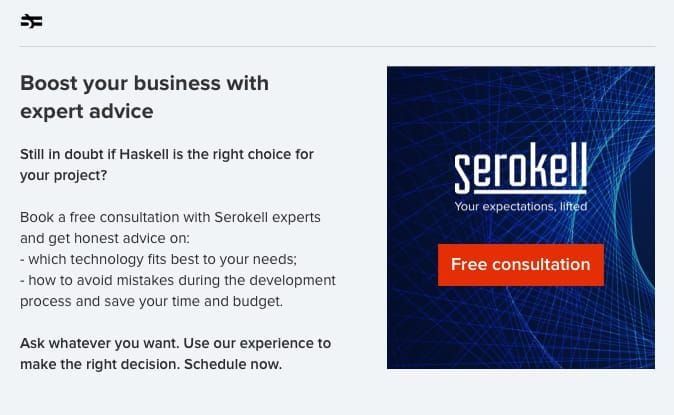Click 'make the right decision' text

[x=100, y=364]
